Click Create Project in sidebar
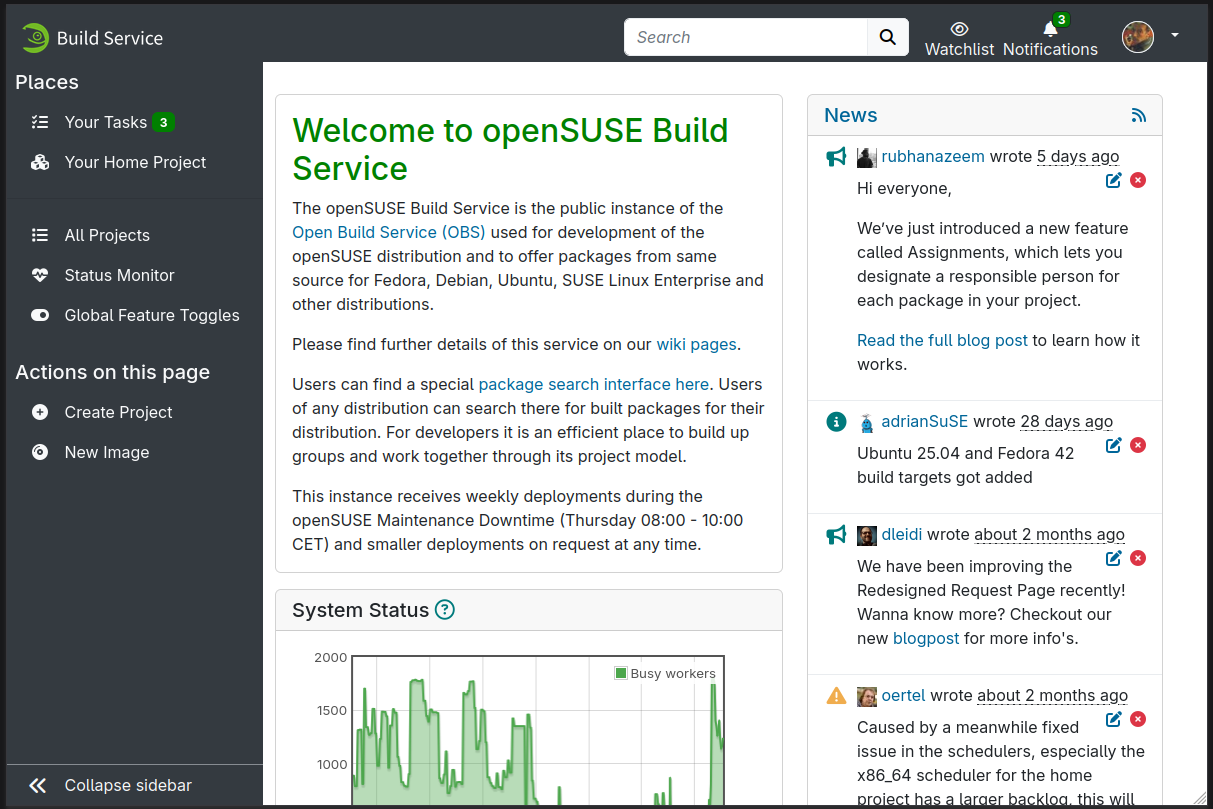This screenshot has width=1213, height=809. pyautogui.click(x=118, y=412)
